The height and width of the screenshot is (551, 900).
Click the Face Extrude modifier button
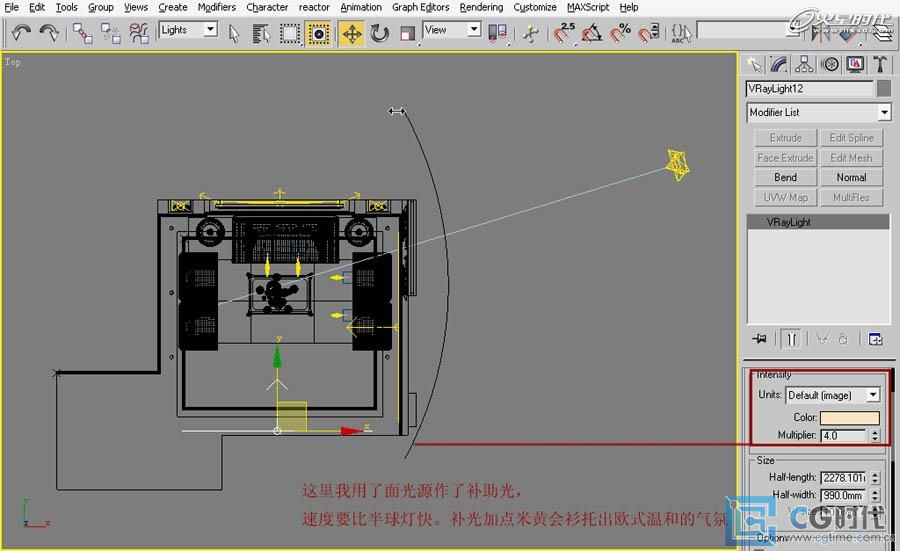pyautogui.click(x=786, y=158)
